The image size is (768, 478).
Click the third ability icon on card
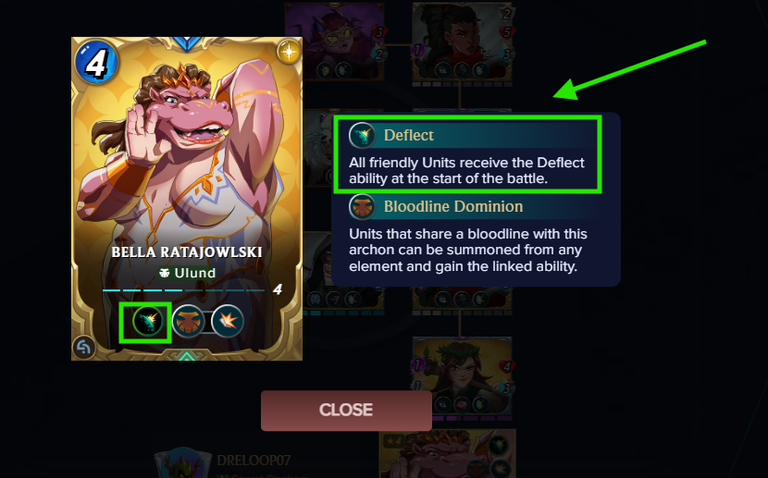tap(228, 321)
